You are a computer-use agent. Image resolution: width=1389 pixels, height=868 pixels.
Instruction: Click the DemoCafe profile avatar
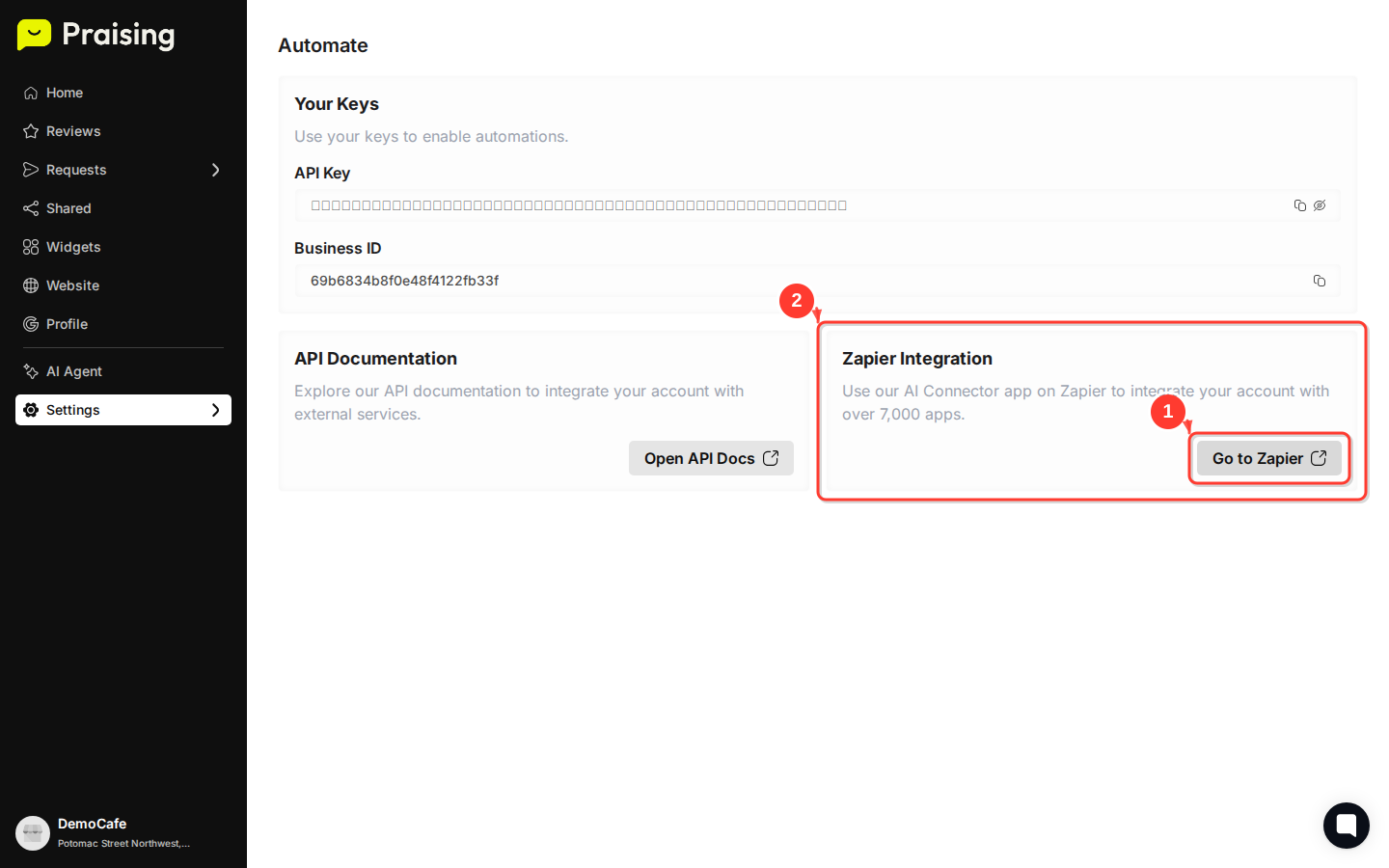(x=33, y=832)
